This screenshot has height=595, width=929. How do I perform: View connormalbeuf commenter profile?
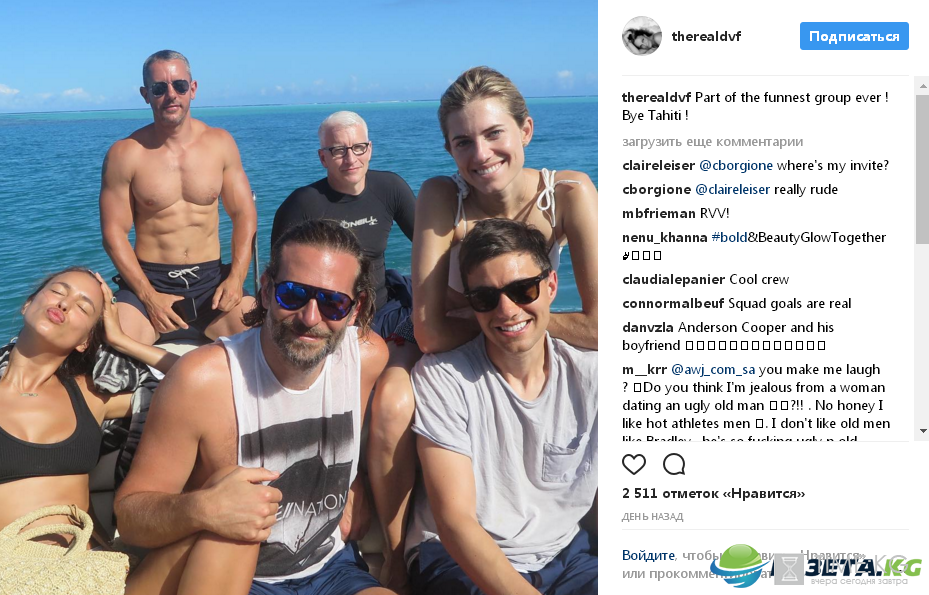point(673,303)
